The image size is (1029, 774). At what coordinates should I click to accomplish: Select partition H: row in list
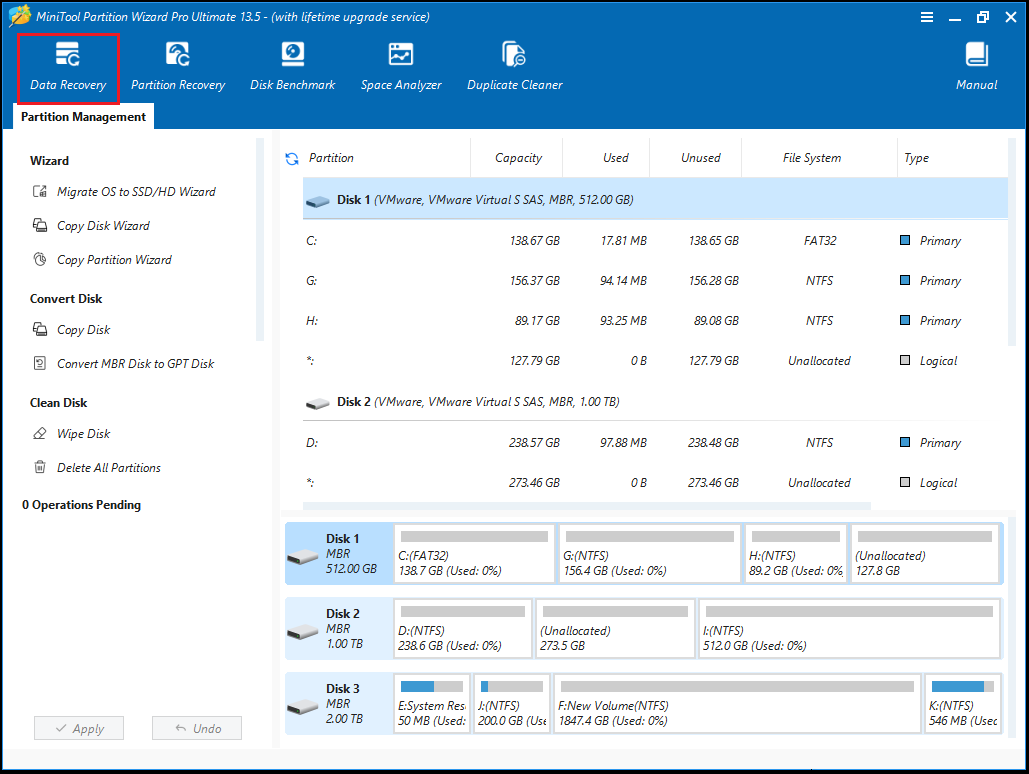click(x=655, y=321)
